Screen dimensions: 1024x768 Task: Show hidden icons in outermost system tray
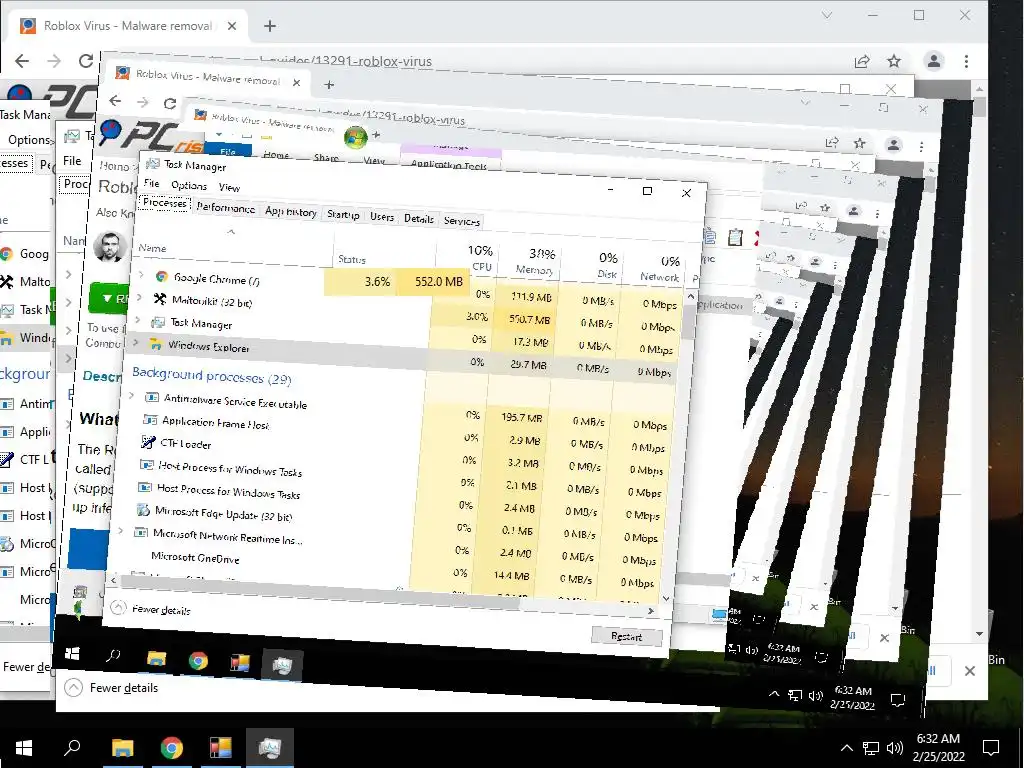pos(846,748)
